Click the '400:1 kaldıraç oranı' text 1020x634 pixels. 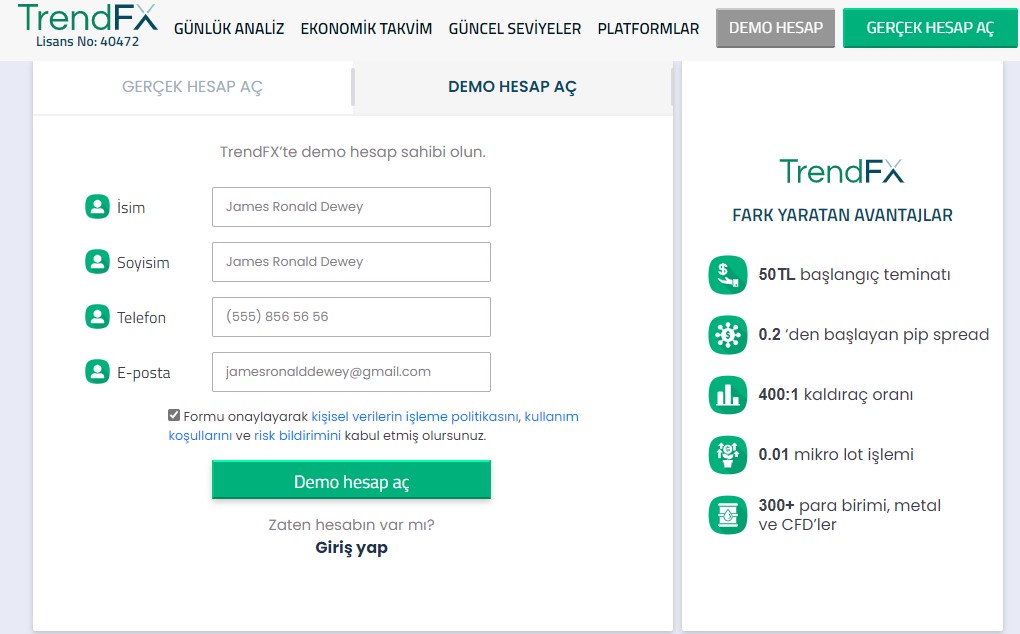[836, 395]
